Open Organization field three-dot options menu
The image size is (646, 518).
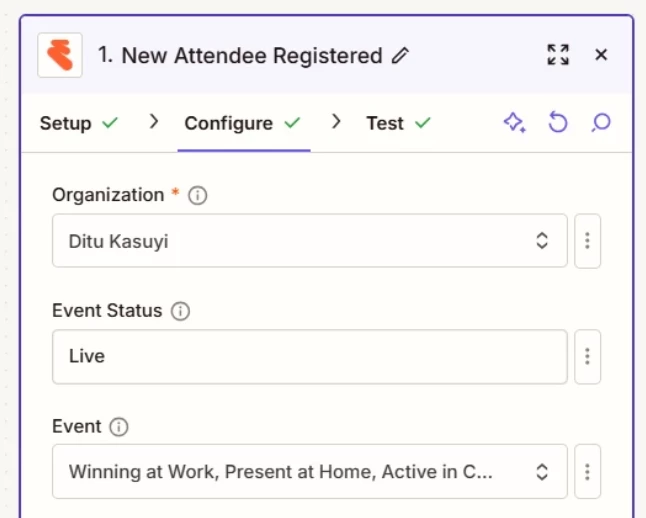tap(588, 240)
